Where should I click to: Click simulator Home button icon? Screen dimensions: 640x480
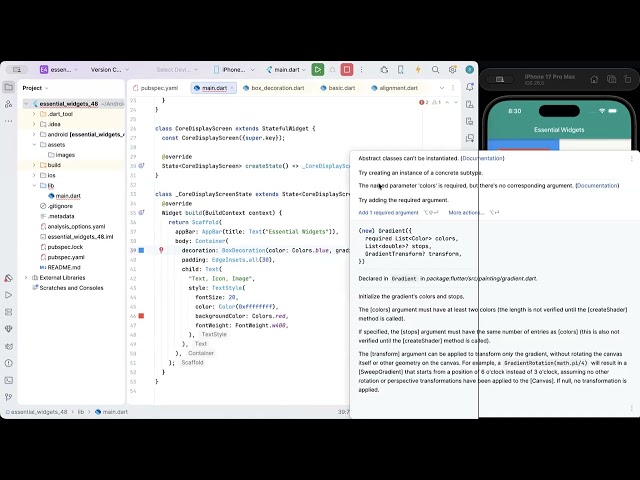[594, 79]
